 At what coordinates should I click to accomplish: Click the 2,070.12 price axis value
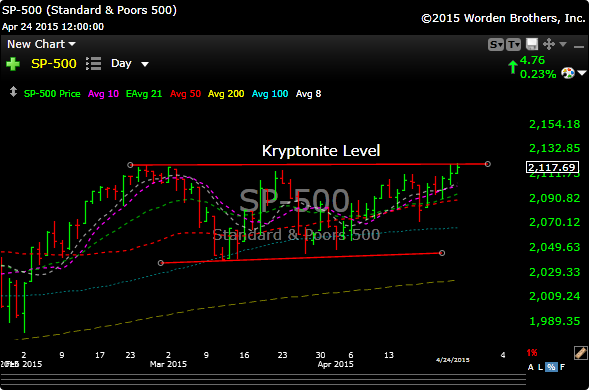pos(555,222)
